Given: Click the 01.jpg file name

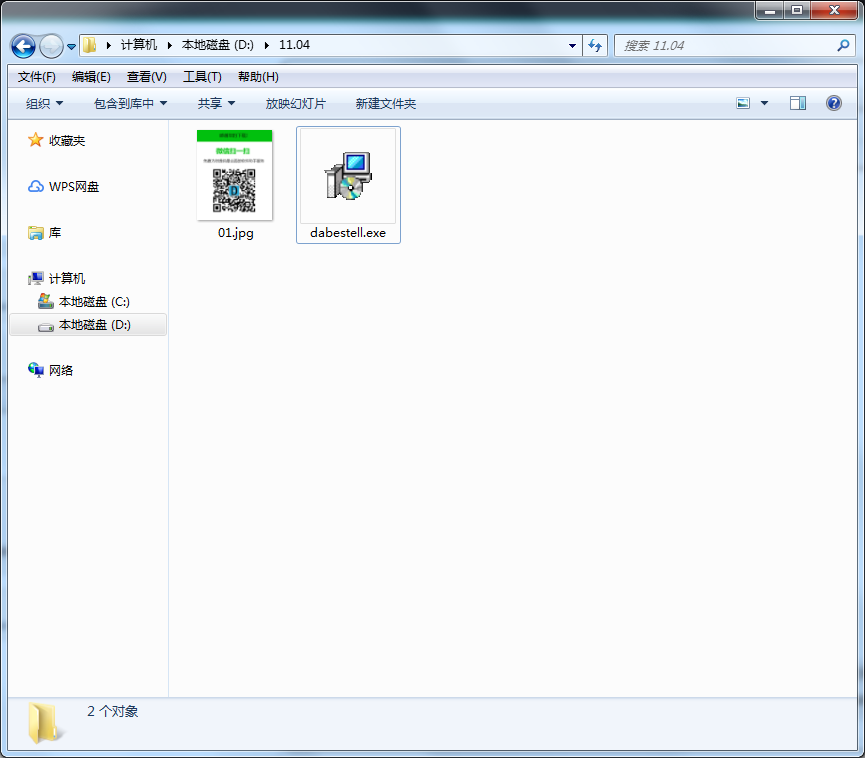Looking at the screenshot, I should [236, 233].
